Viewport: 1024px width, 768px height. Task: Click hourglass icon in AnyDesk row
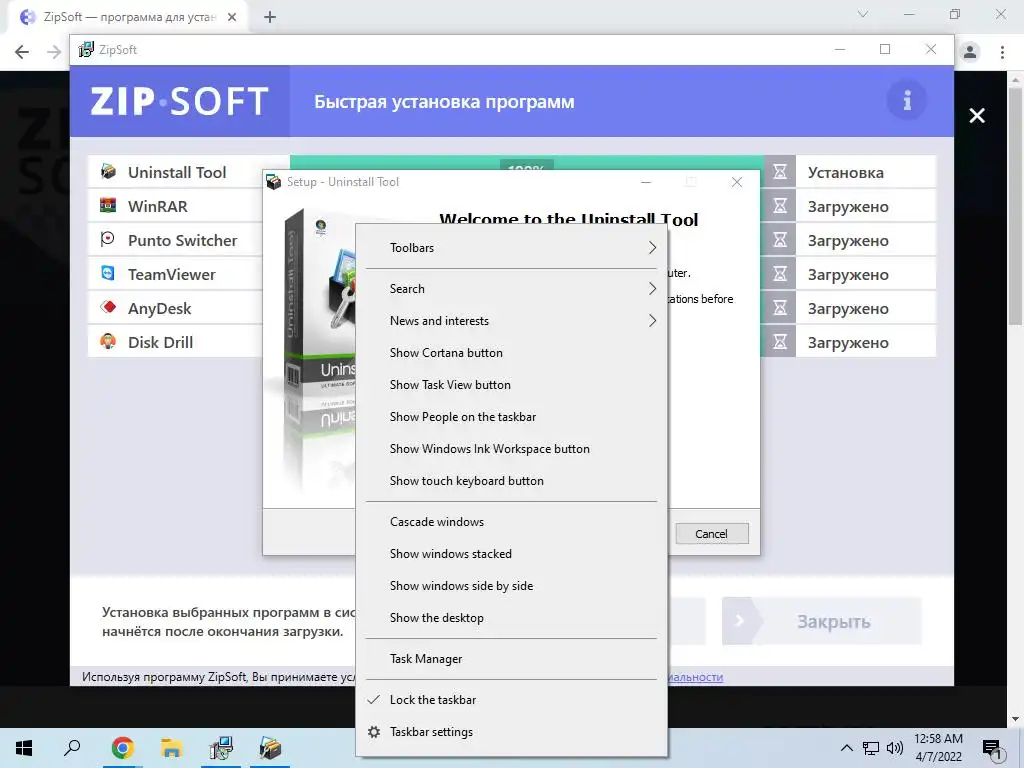pyautogui.click(x=780, y=308)
